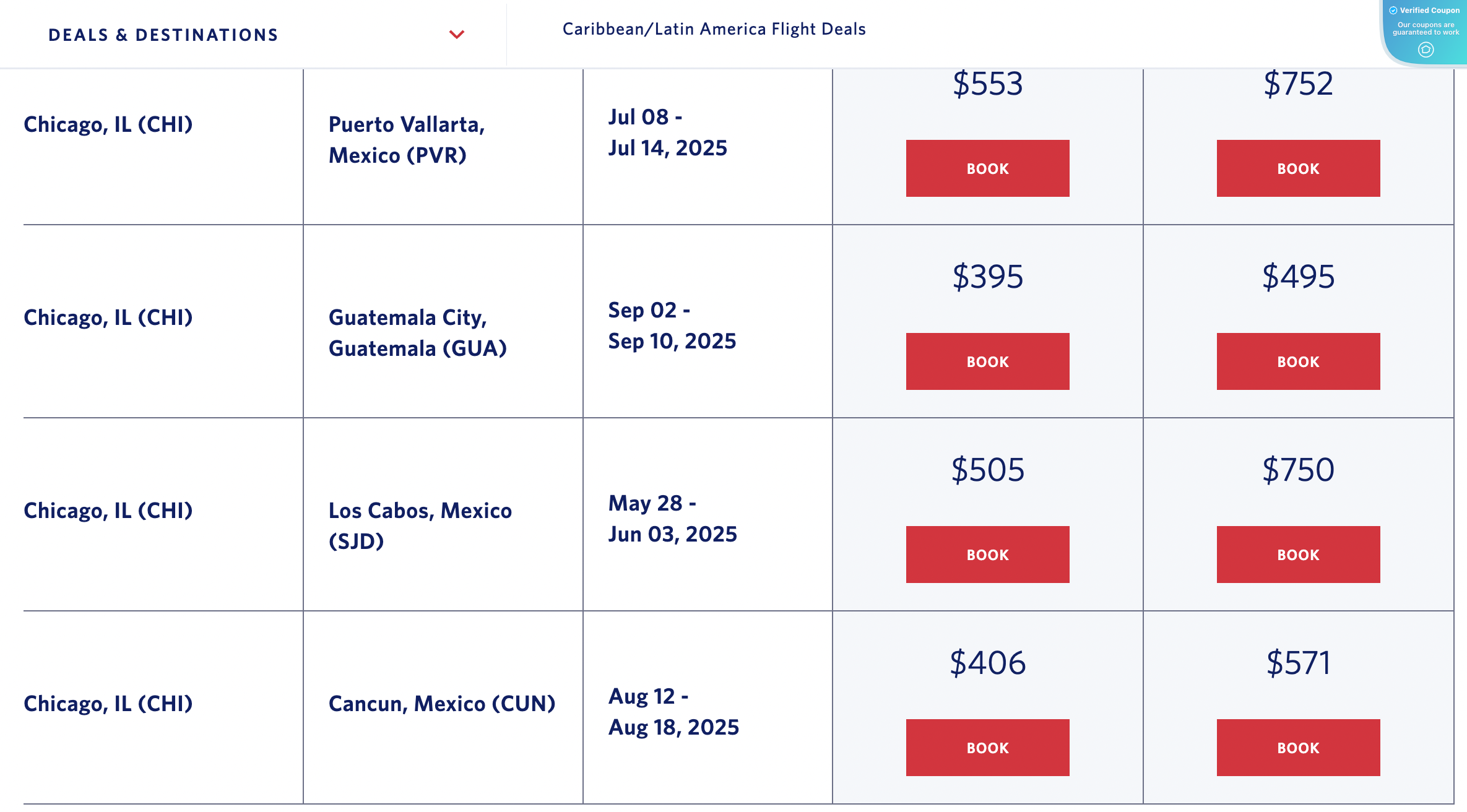Click the Chicago, IL (CHI) origin label
This screenshot has width=1467, height=812.
[108, 124]
